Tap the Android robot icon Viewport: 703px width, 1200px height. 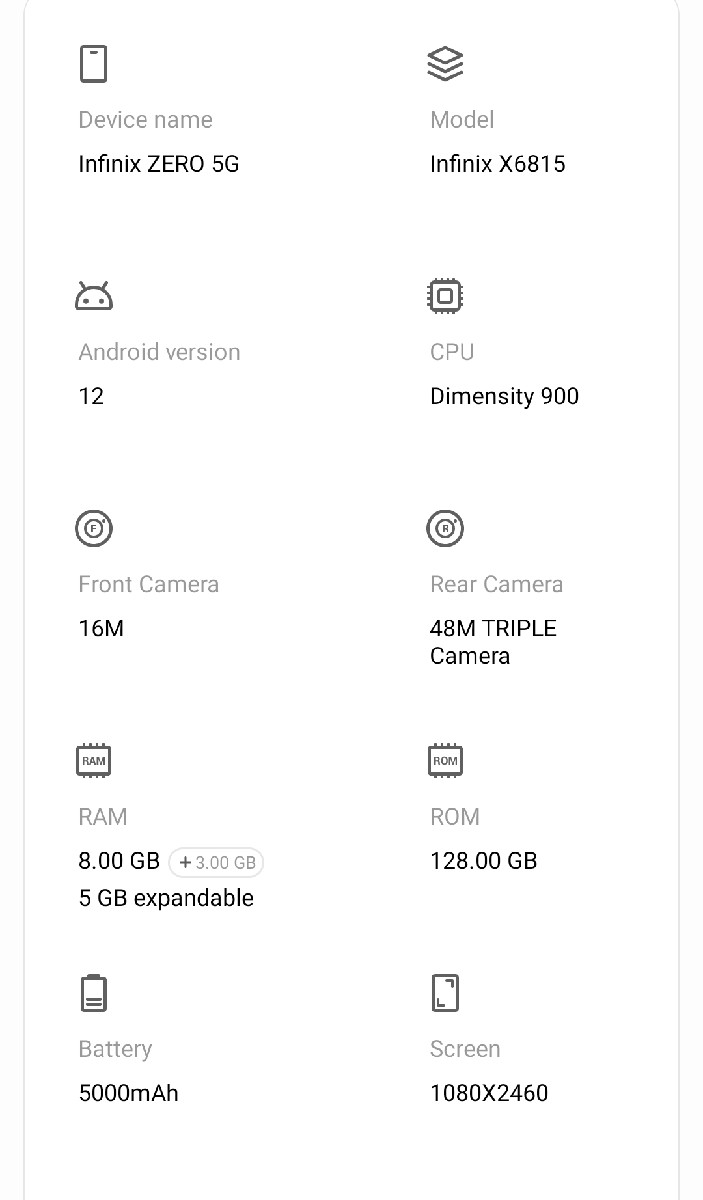[x=93, y=296]
